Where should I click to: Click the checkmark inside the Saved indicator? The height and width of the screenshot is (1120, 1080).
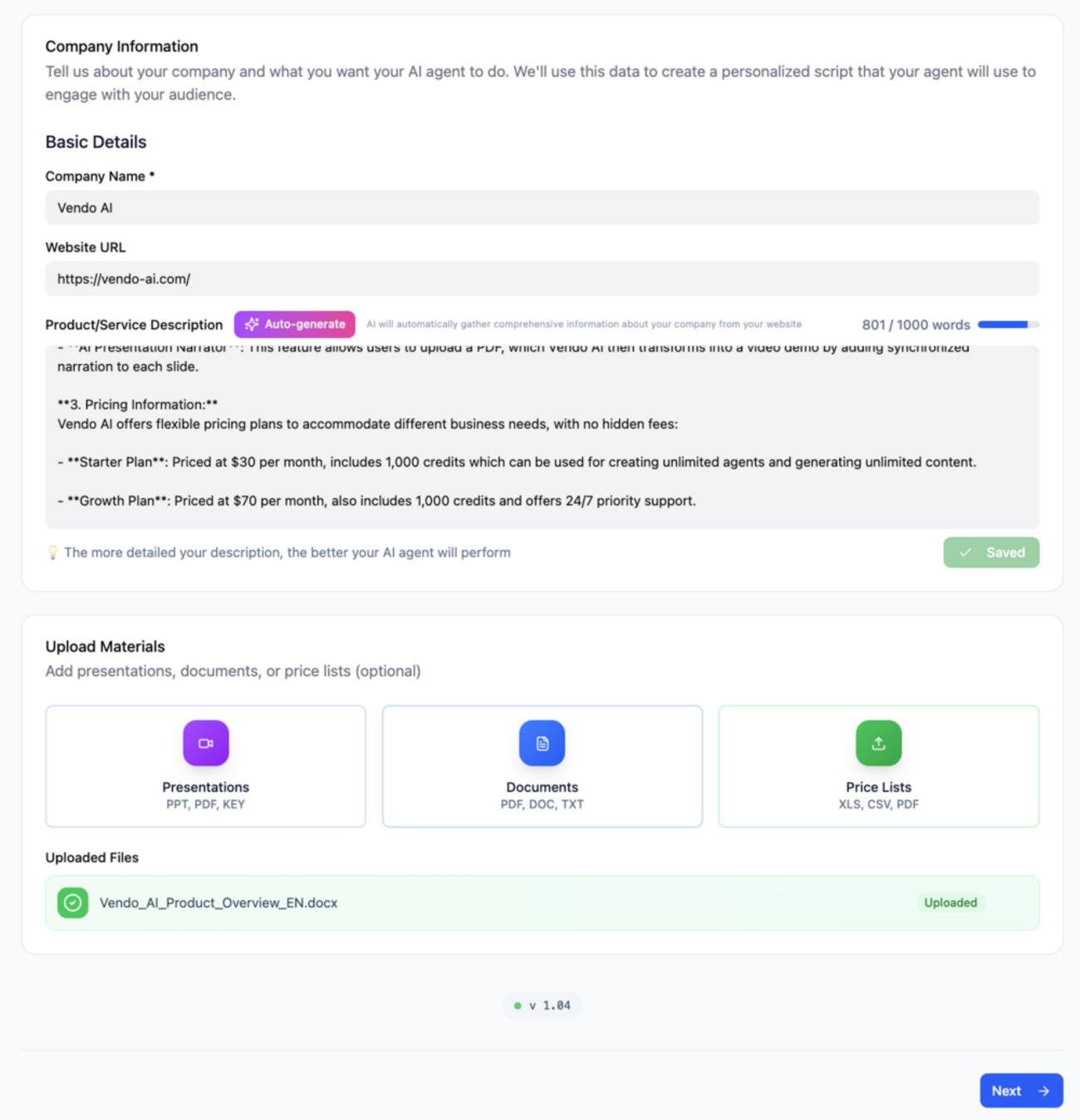coord(965,552)
